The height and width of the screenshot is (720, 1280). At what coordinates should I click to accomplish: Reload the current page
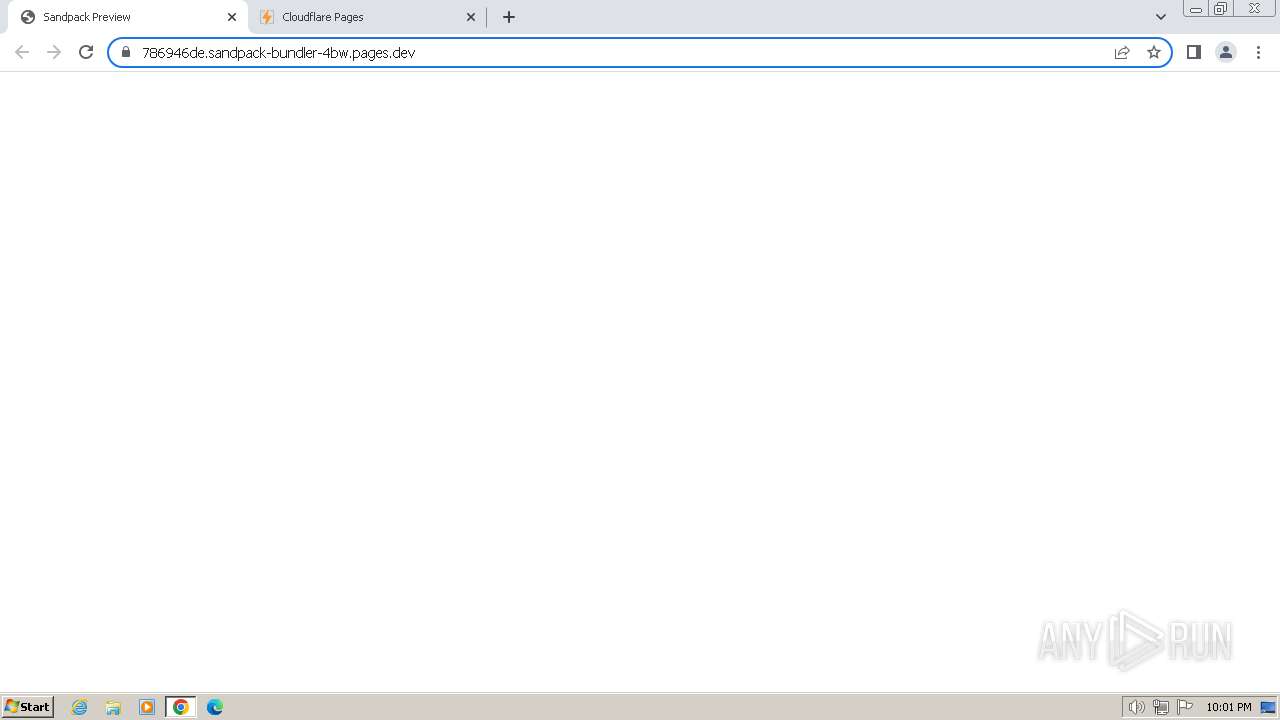tap(86, 52)
